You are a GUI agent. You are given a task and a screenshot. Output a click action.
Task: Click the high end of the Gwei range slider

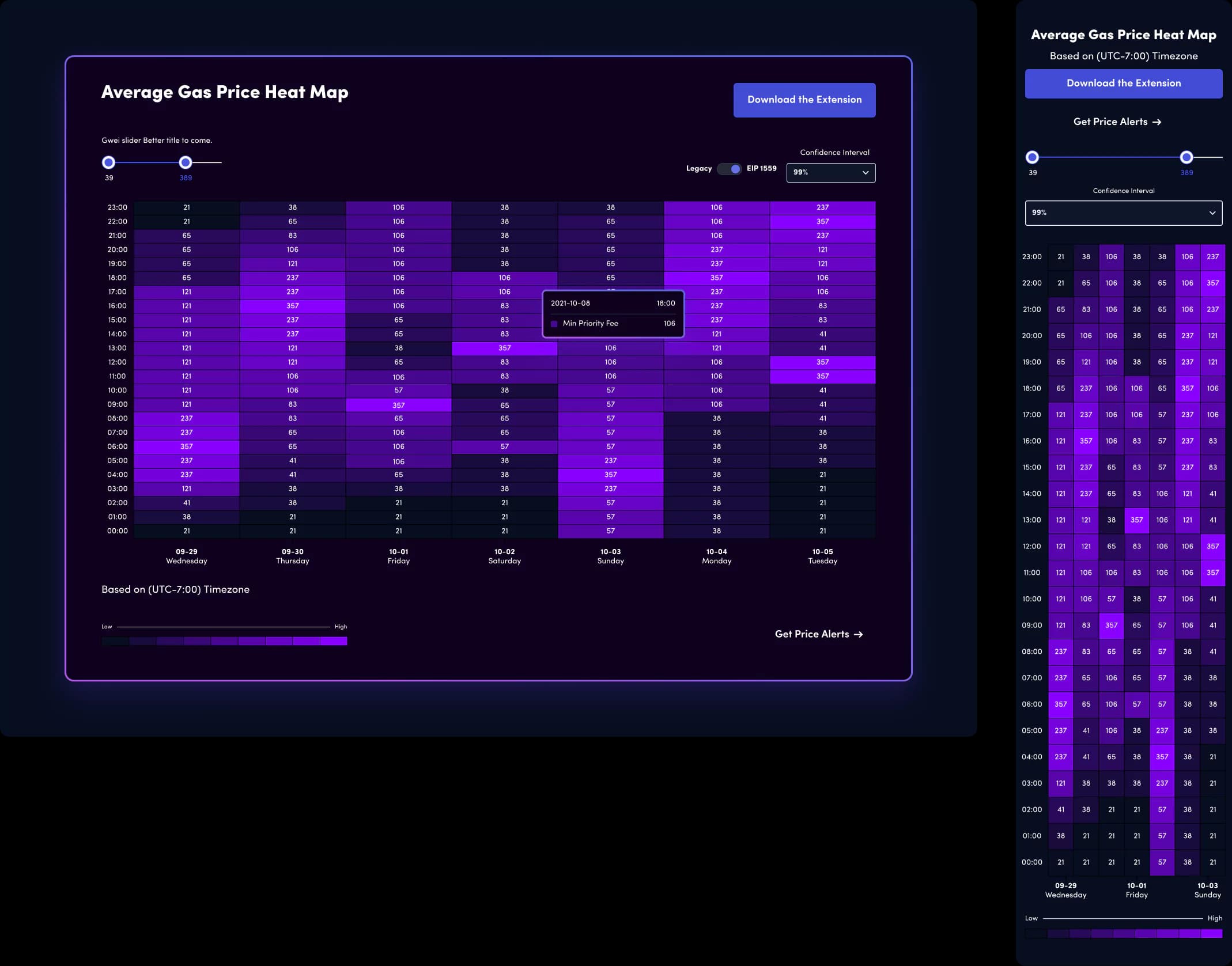pyautogui.click(x=183, y=162)
